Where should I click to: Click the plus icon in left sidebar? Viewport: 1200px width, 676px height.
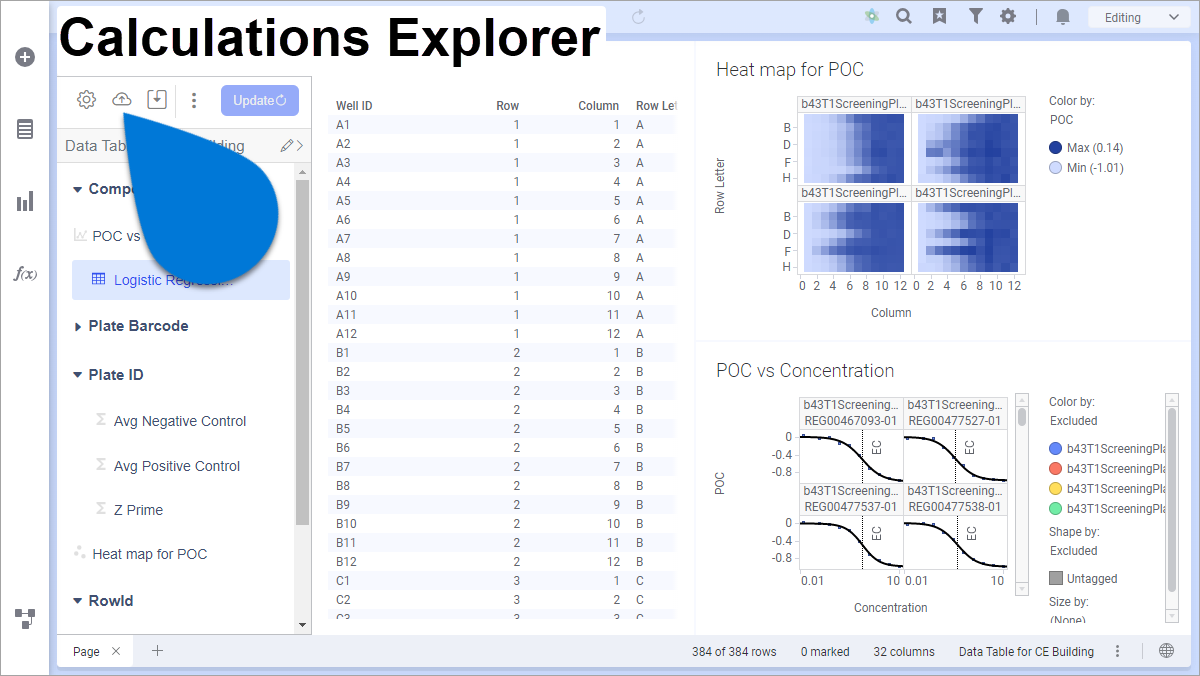point(25,57)
